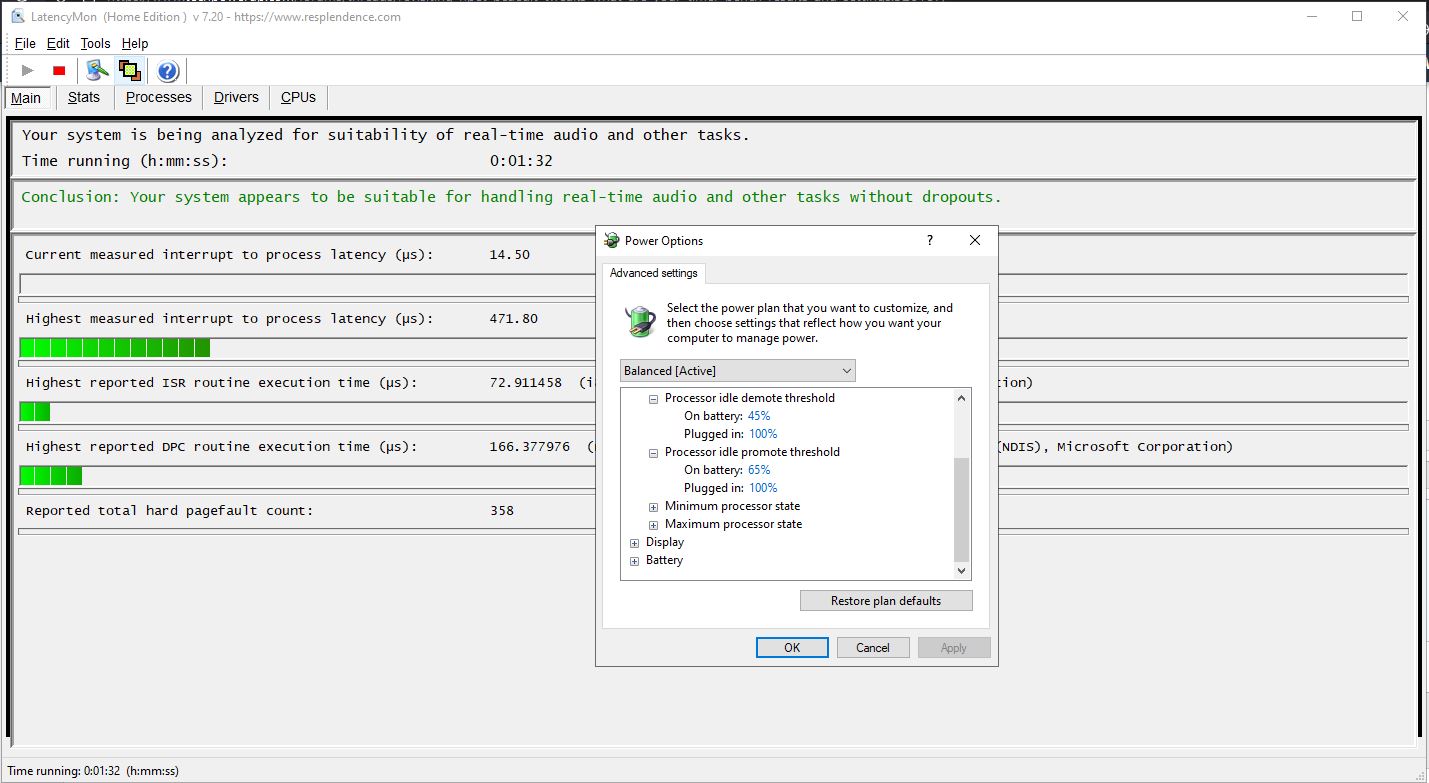
Task: Click the highest DPC execution time bar
Action: [x=51, y=476]
